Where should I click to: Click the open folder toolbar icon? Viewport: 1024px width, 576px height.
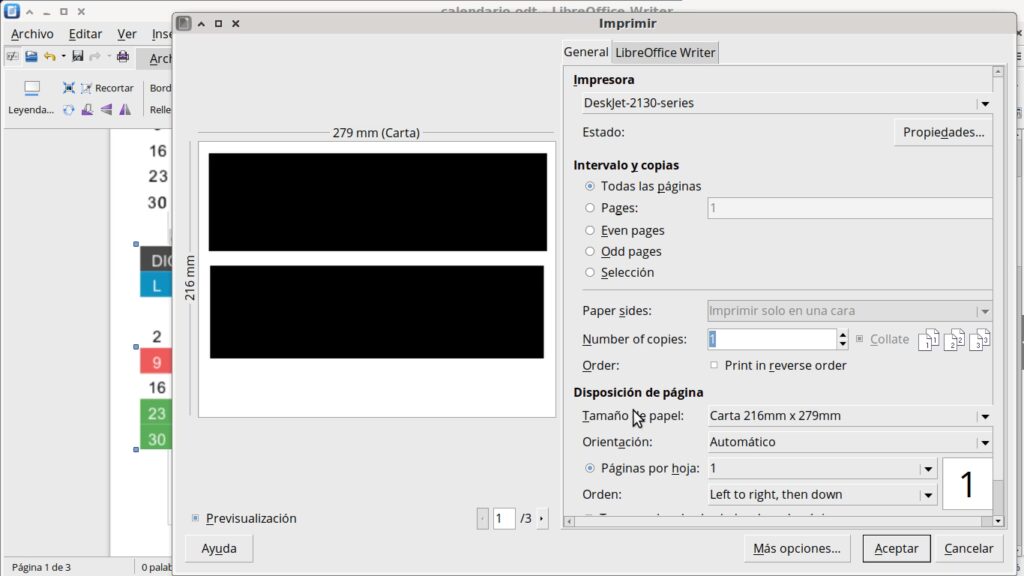click(31, 57)
